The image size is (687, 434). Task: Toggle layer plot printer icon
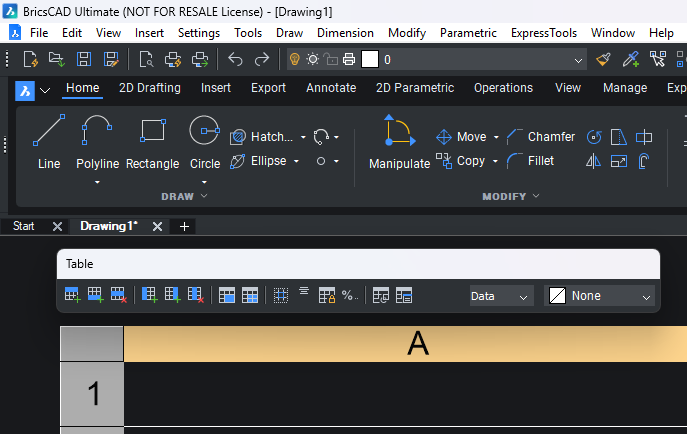click(x=349, y=59)
